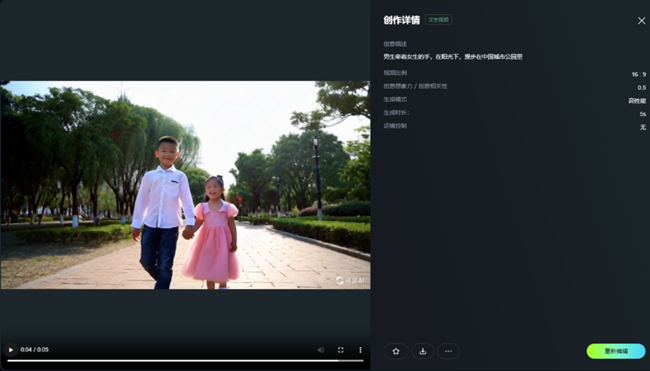
Task: Click the video frame of two children
Action: point(185,185)
